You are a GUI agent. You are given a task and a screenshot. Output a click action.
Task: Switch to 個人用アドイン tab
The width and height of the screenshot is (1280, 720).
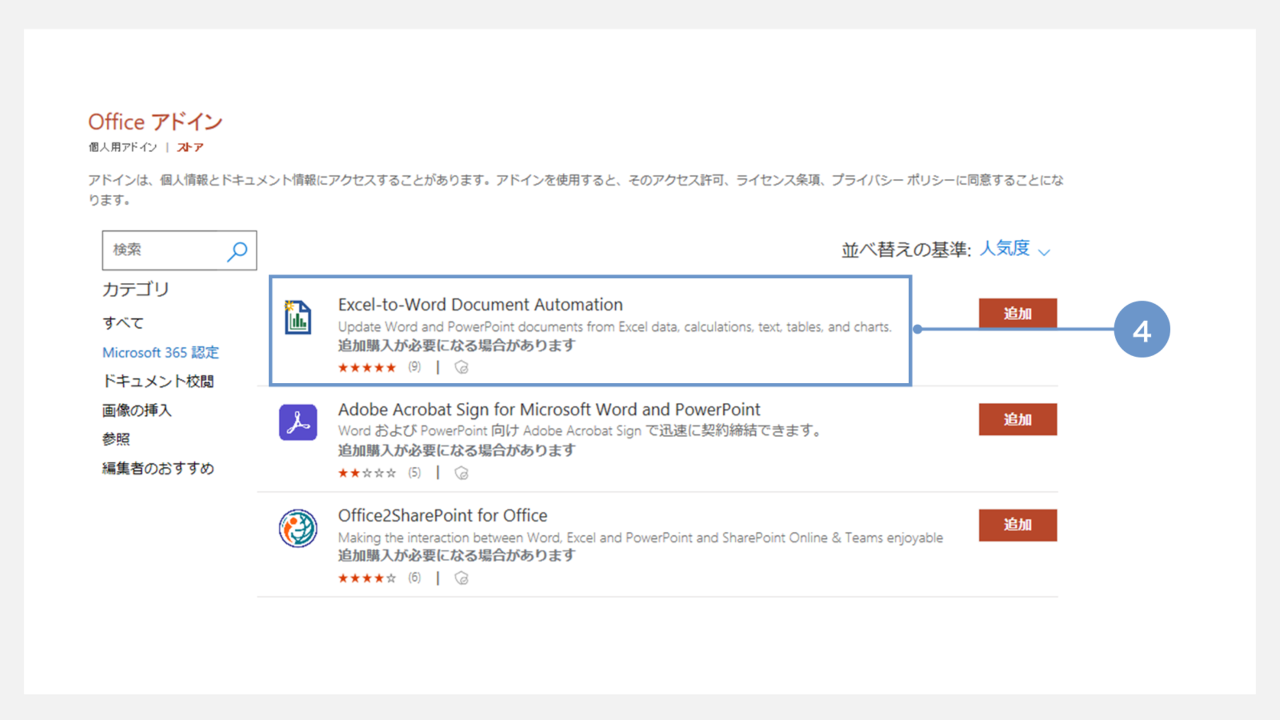123,147
